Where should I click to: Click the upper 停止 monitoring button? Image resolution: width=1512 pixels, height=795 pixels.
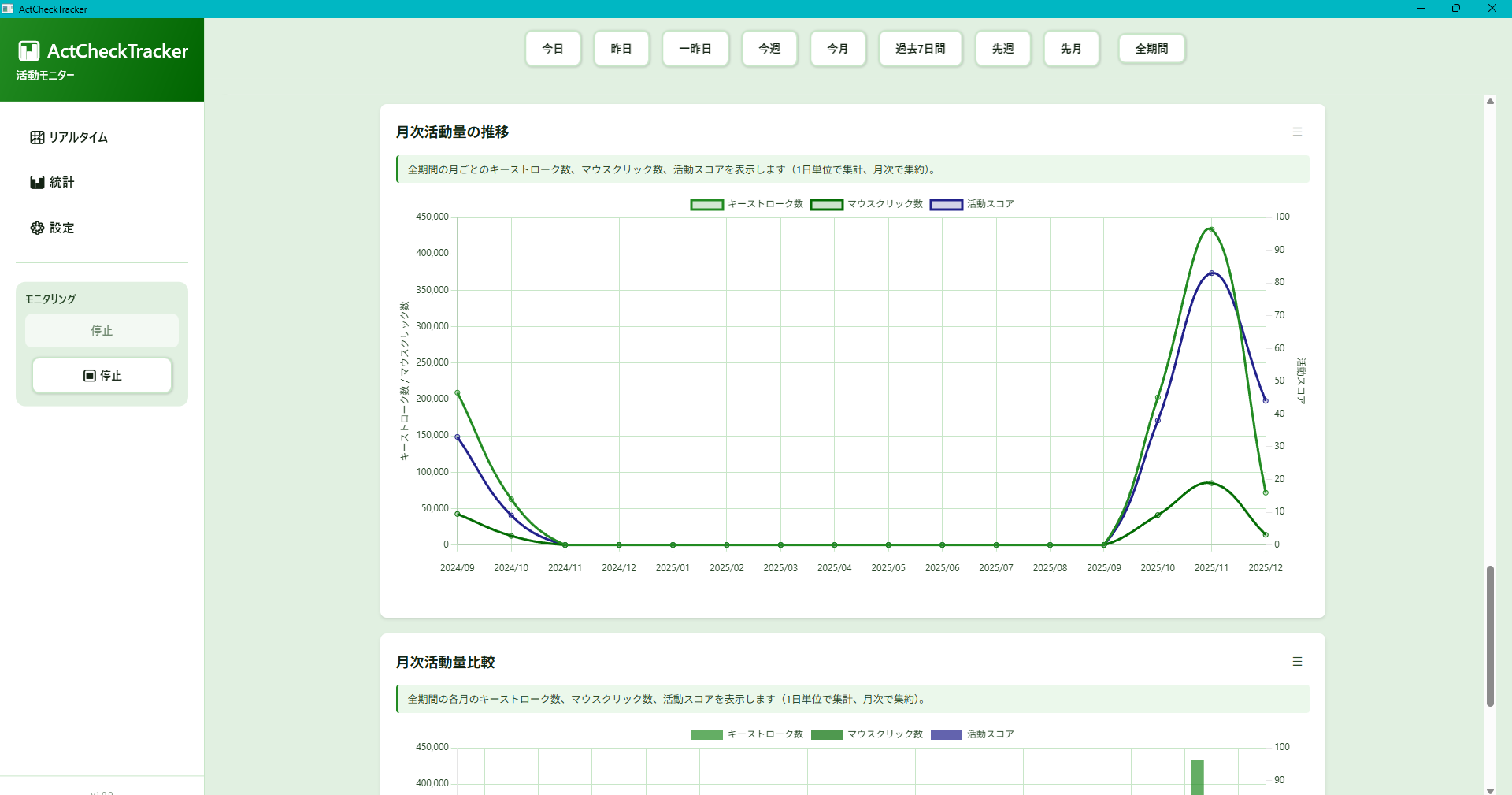(102, 331)
